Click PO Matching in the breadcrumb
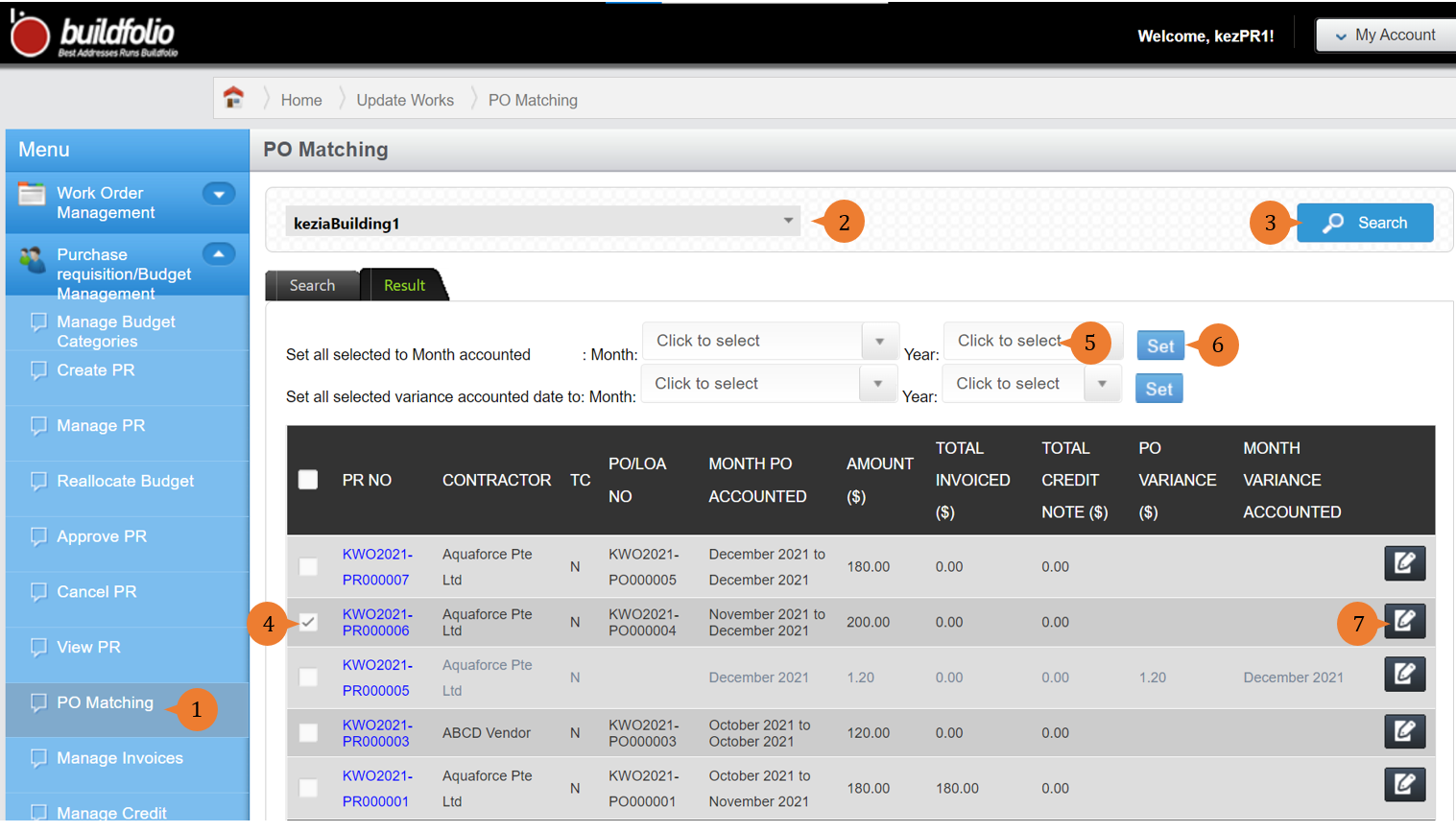1456x832 pixels. pos(533,100)
